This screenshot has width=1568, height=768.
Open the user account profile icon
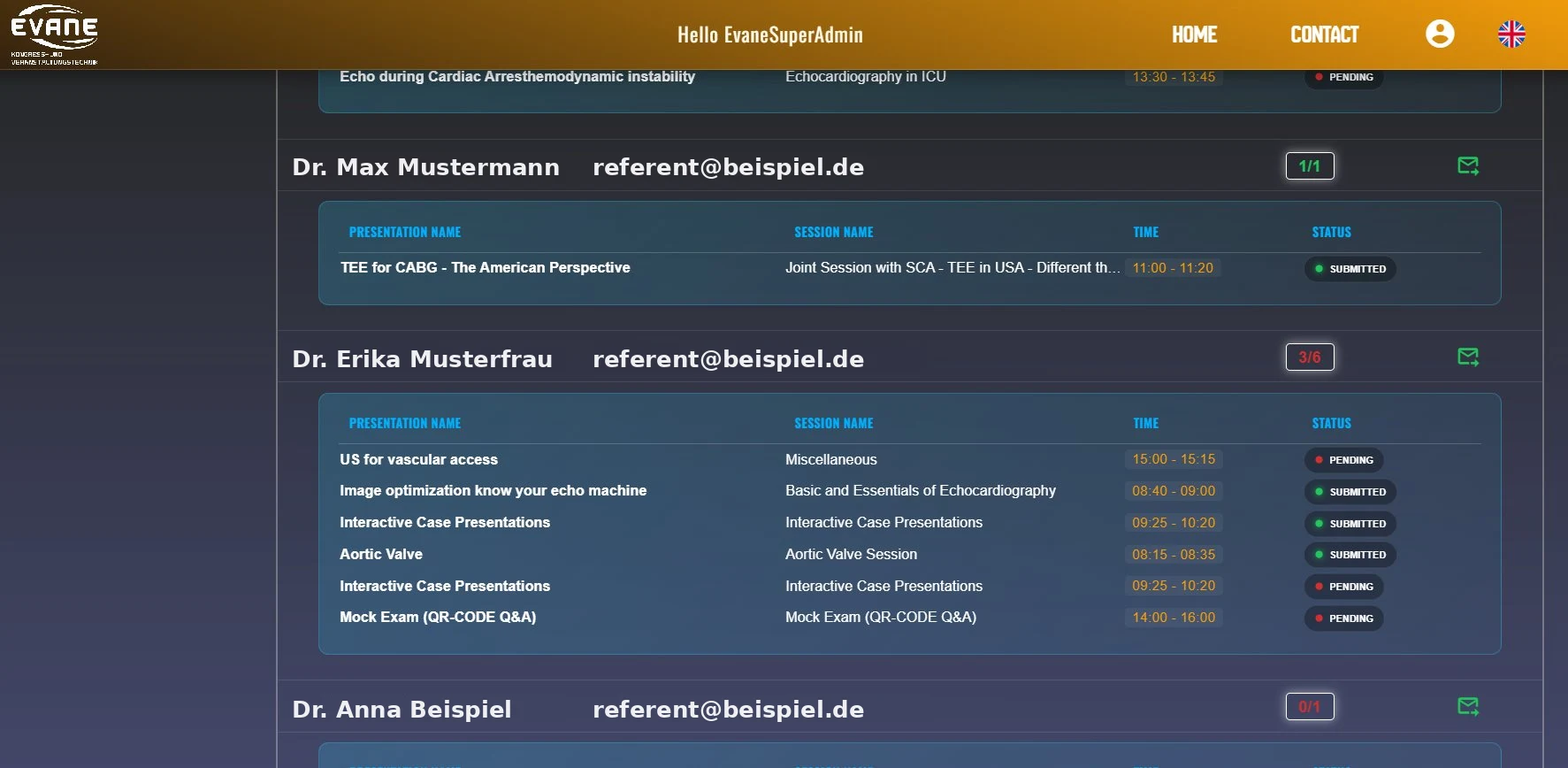[1440, 34]
